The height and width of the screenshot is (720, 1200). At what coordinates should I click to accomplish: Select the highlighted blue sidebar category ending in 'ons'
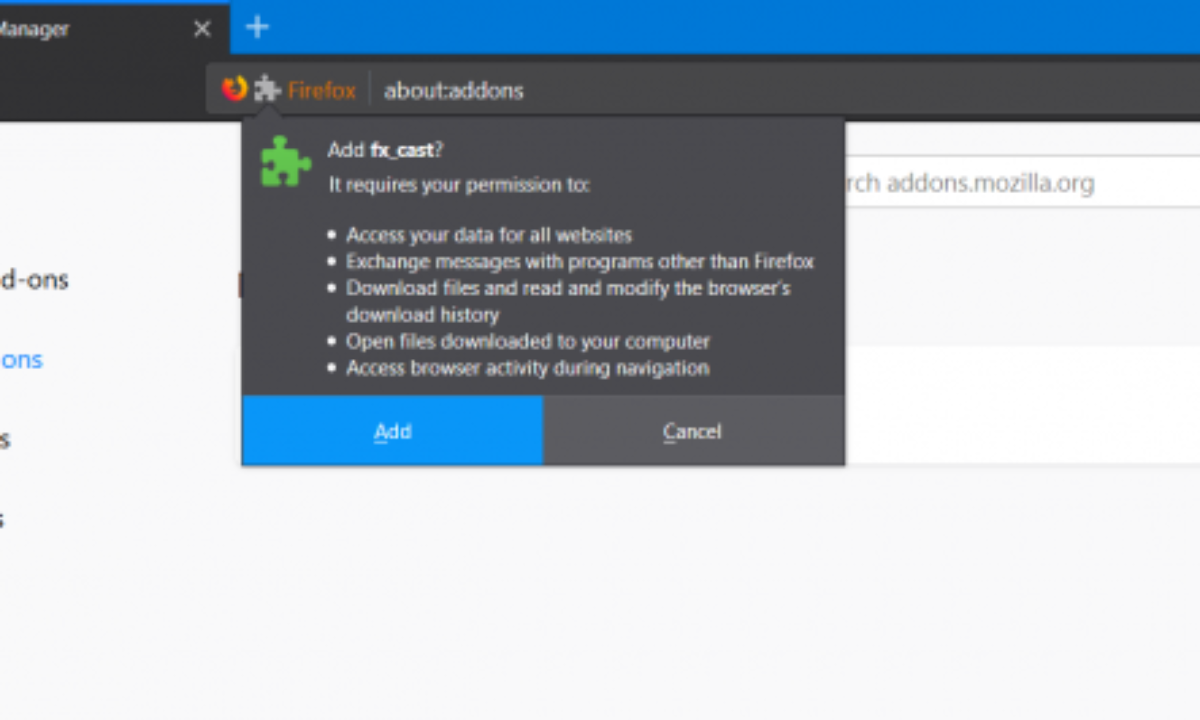(x=21, y=360)
